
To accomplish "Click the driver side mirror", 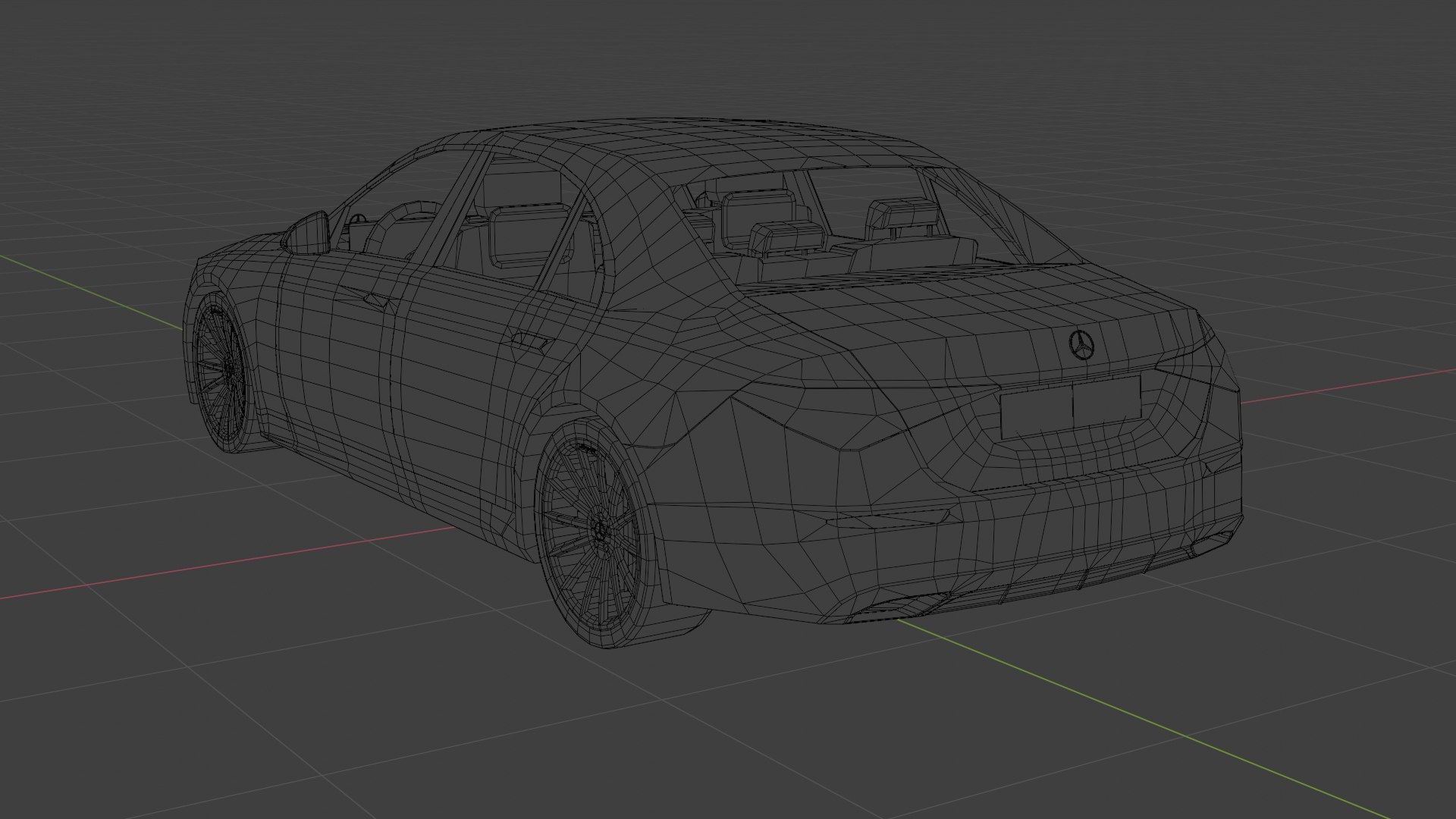I will 308,232.
